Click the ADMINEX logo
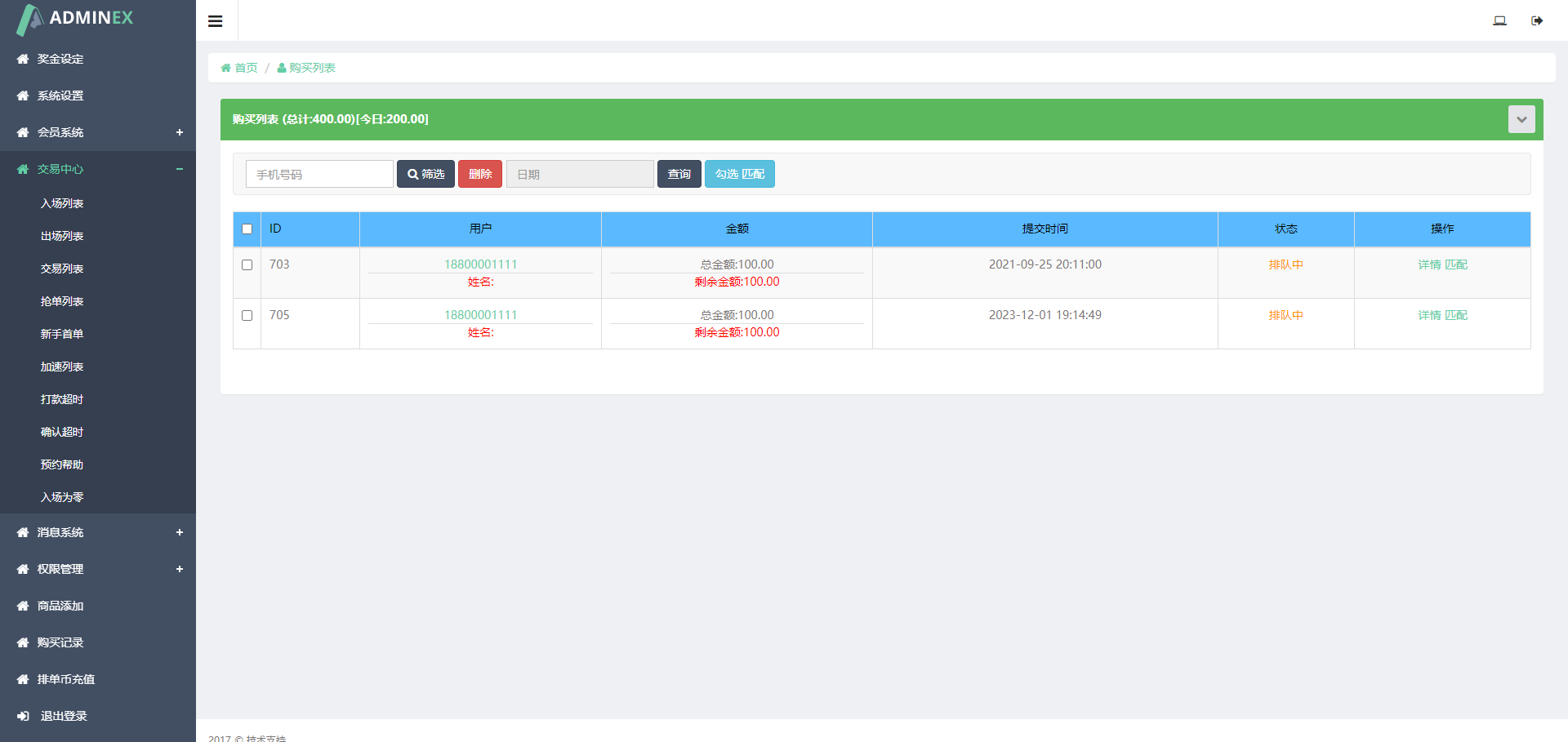This screenshot has width=1568, height=742. (75, 19)
